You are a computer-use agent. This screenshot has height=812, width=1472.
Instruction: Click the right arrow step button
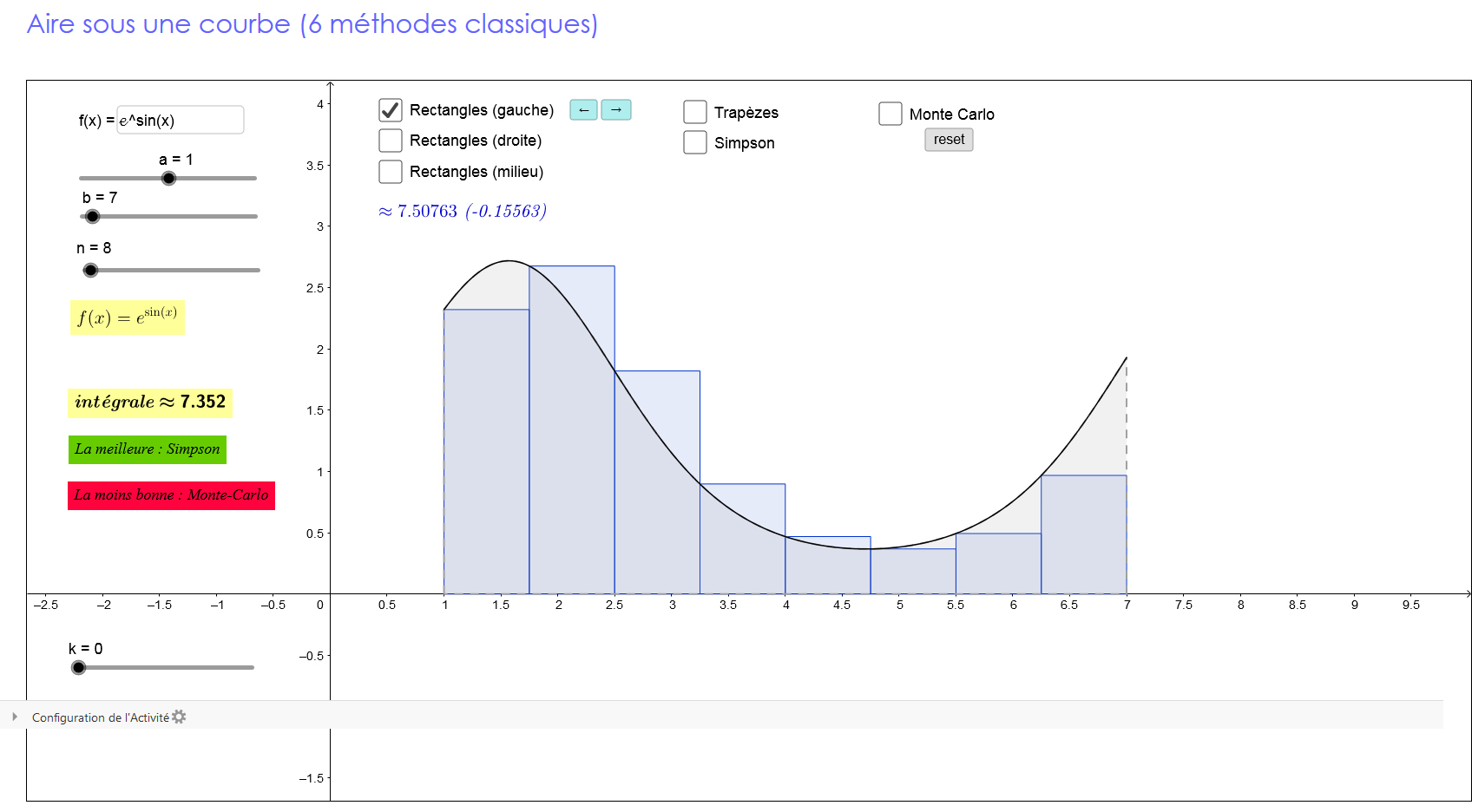click(x=616, y=110)
